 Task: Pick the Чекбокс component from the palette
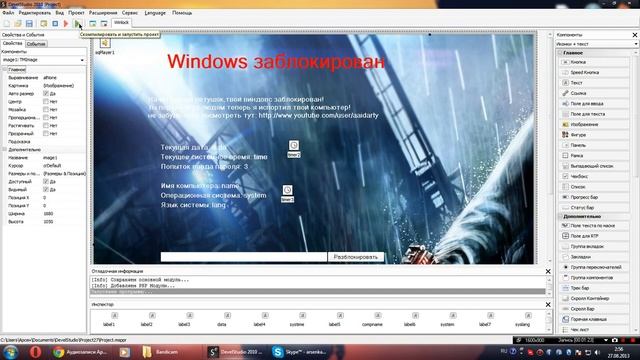594,176
